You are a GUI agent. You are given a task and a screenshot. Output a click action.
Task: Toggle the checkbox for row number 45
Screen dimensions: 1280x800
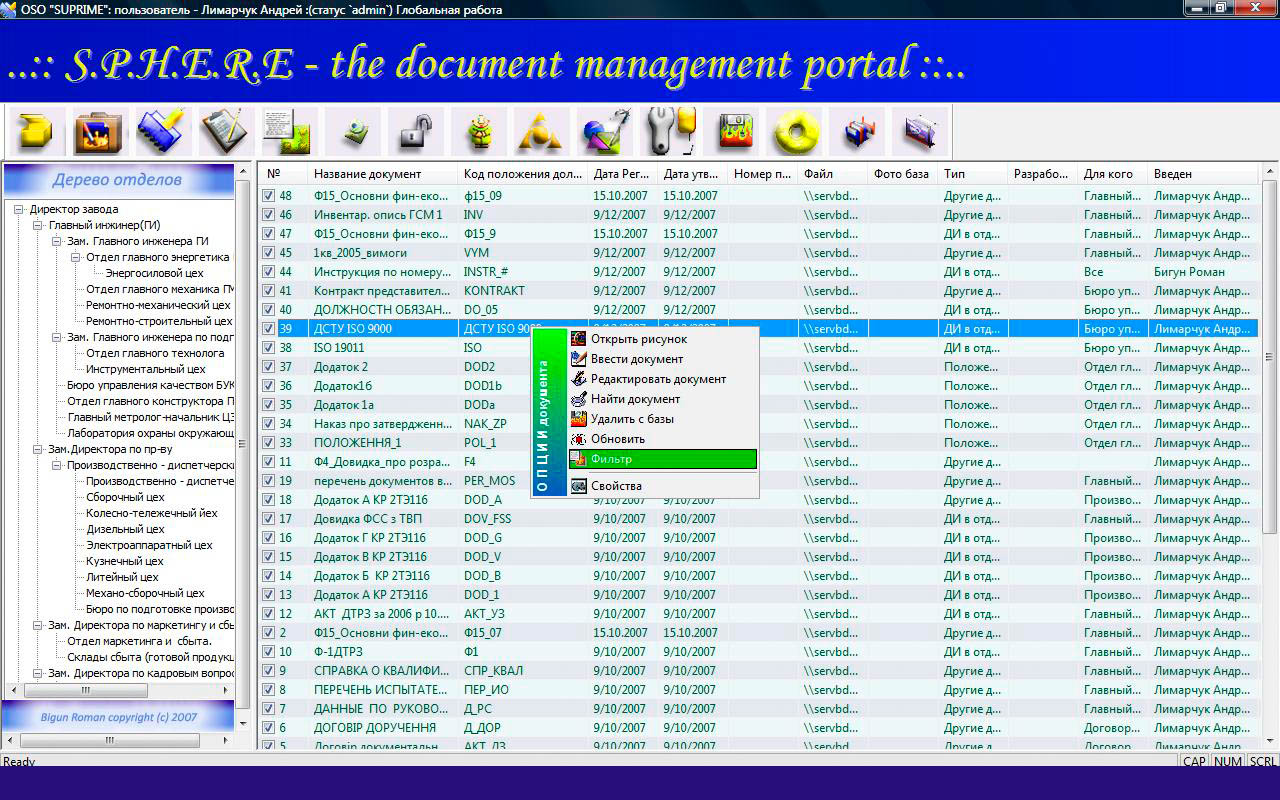click(x=268, y=253)
